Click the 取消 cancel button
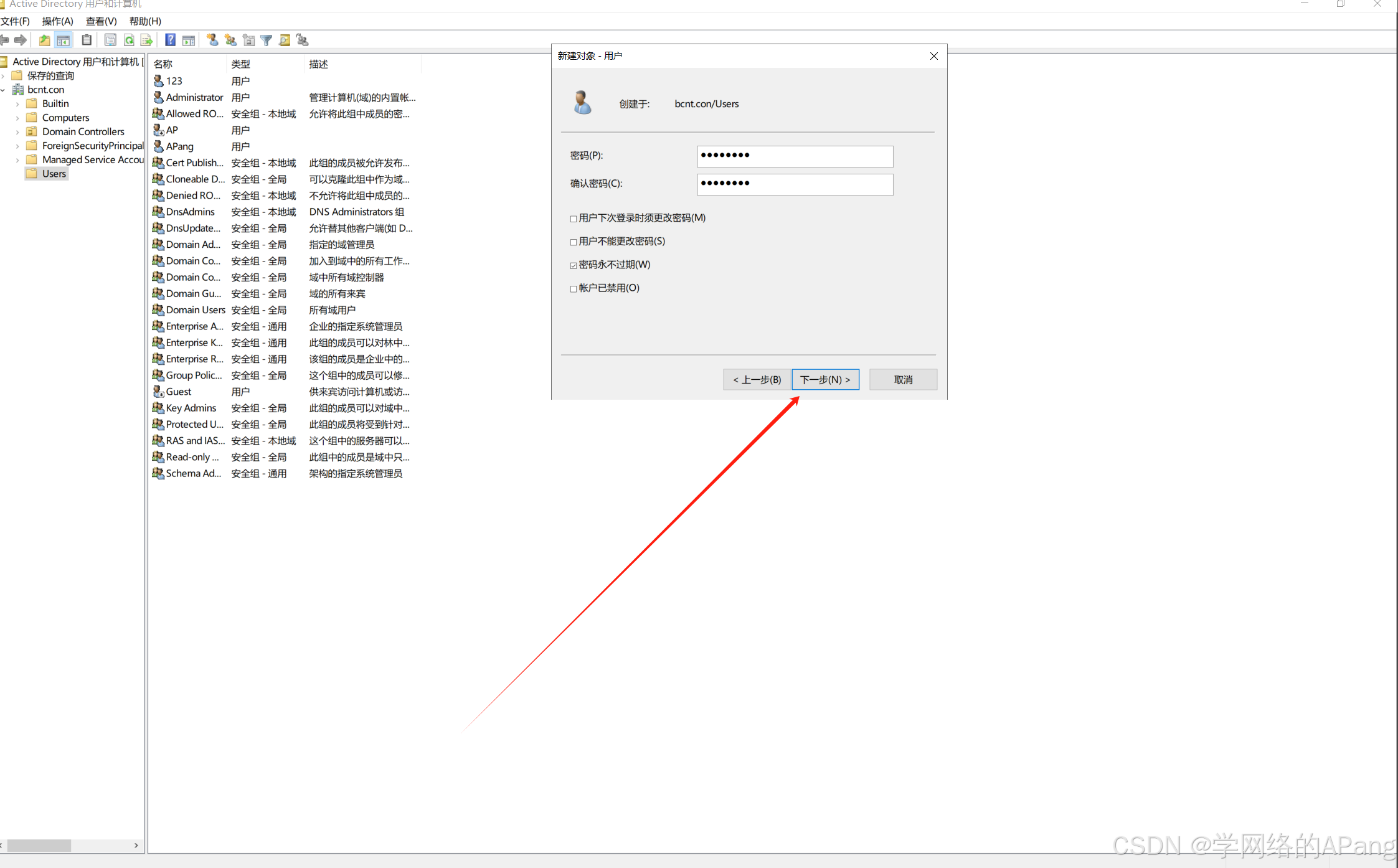Screen dimensions: 1398x868 [903, 380]
